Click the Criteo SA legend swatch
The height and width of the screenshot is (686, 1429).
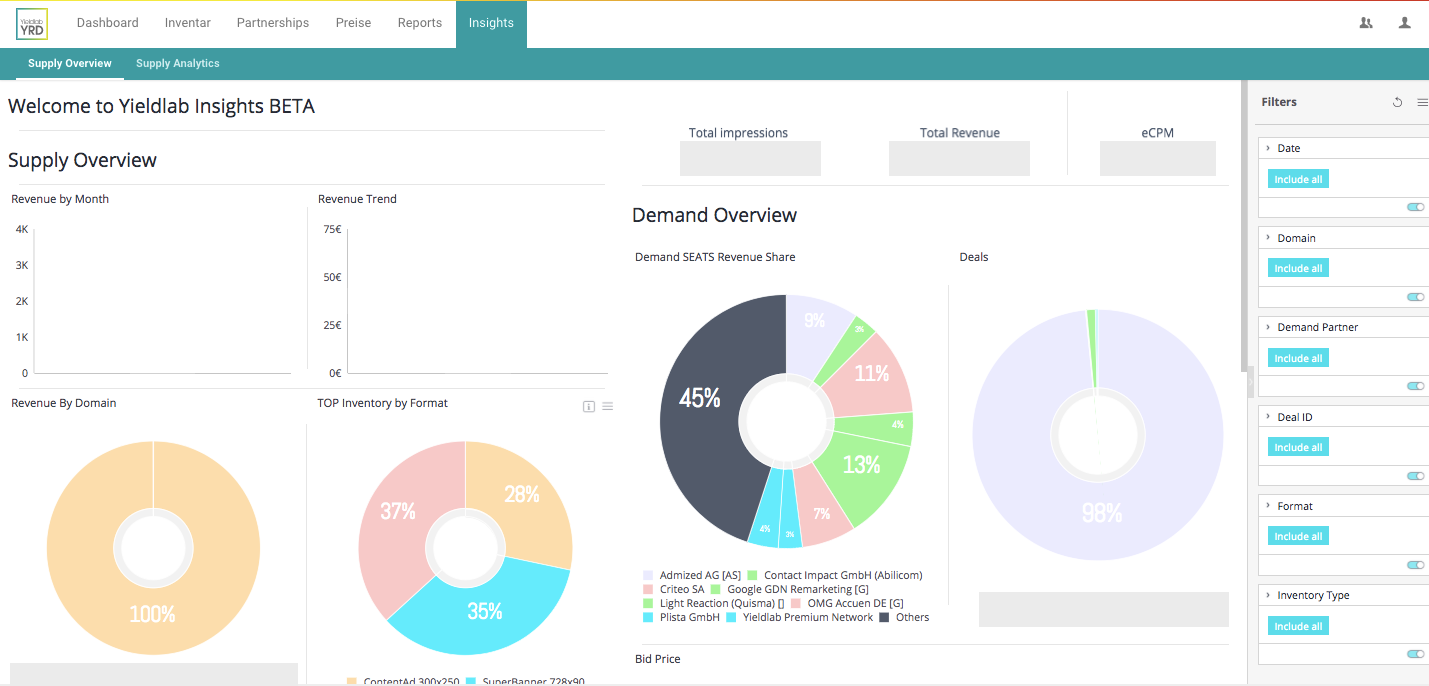[x=648, y=590]
